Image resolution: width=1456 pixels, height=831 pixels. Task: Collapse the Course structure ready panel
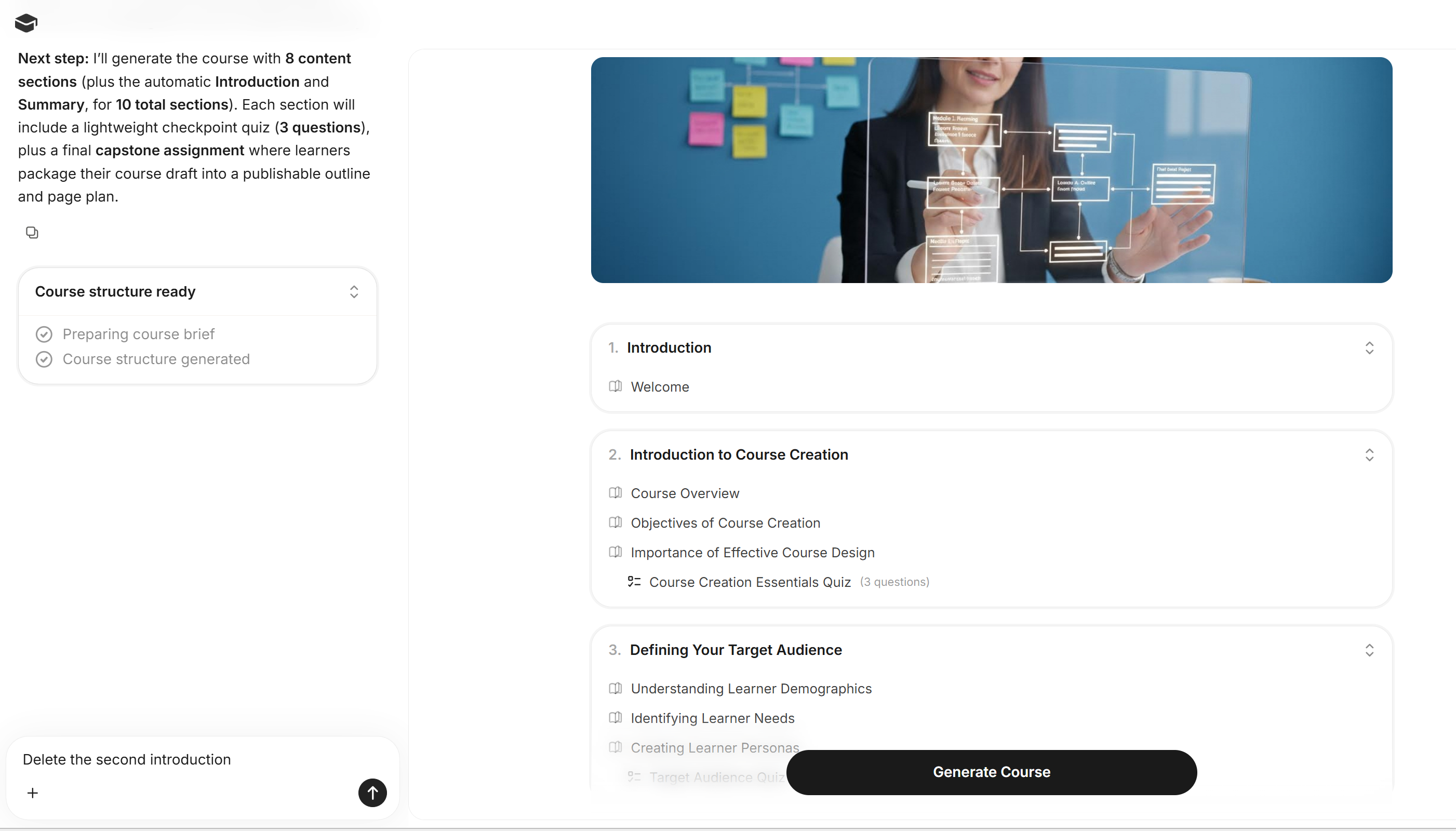pyautogui.click(x=354, y=292)
